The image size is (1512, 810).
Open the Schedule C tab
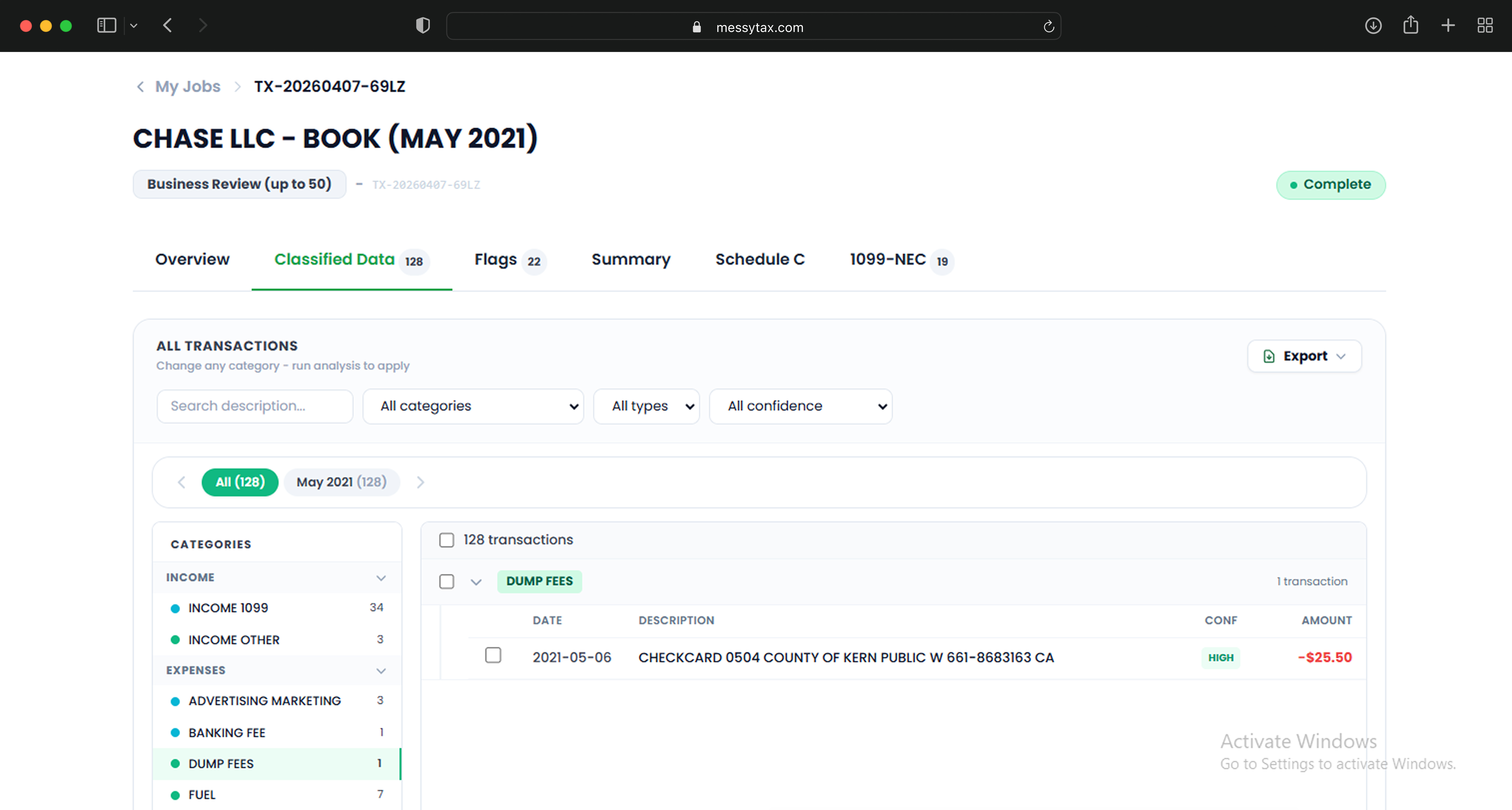[x=760, y=259]
